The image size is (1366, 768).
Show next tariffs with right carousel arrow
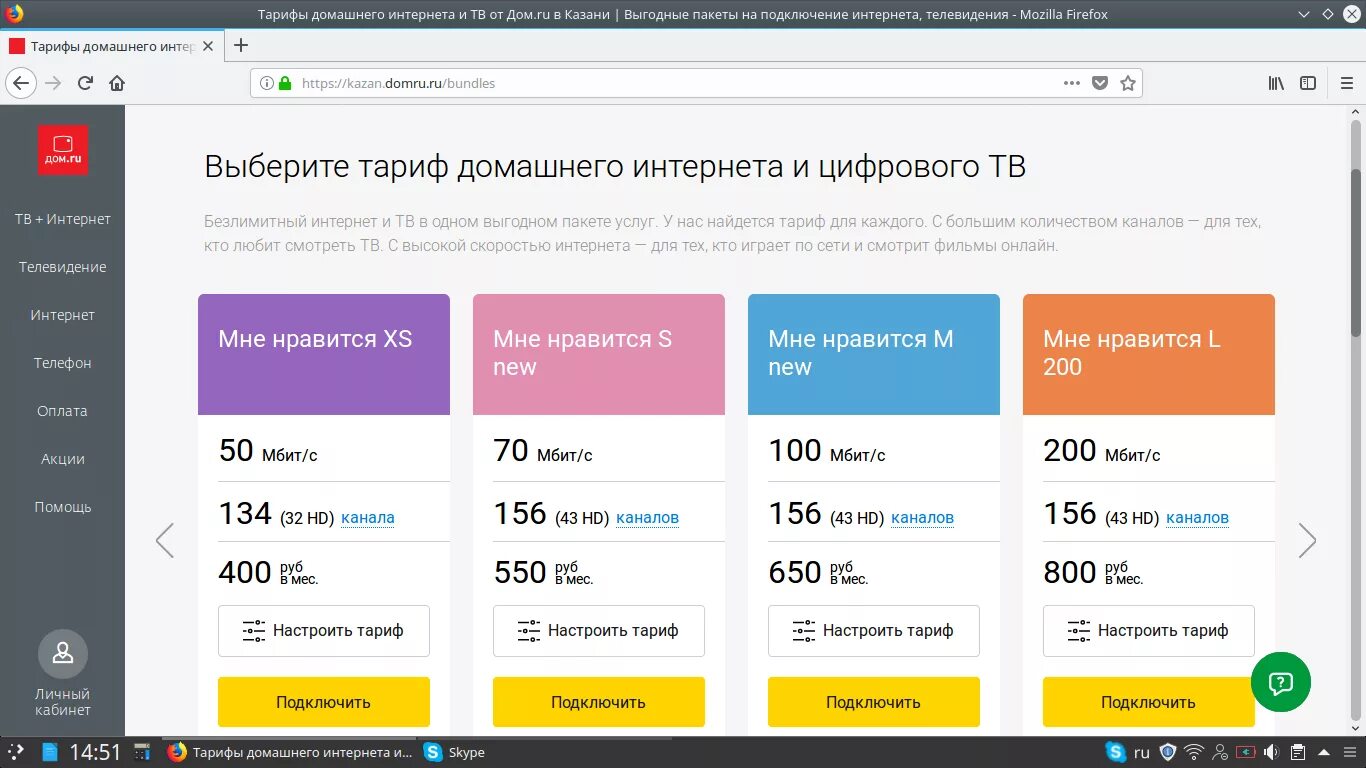(x=1307, y=540)
